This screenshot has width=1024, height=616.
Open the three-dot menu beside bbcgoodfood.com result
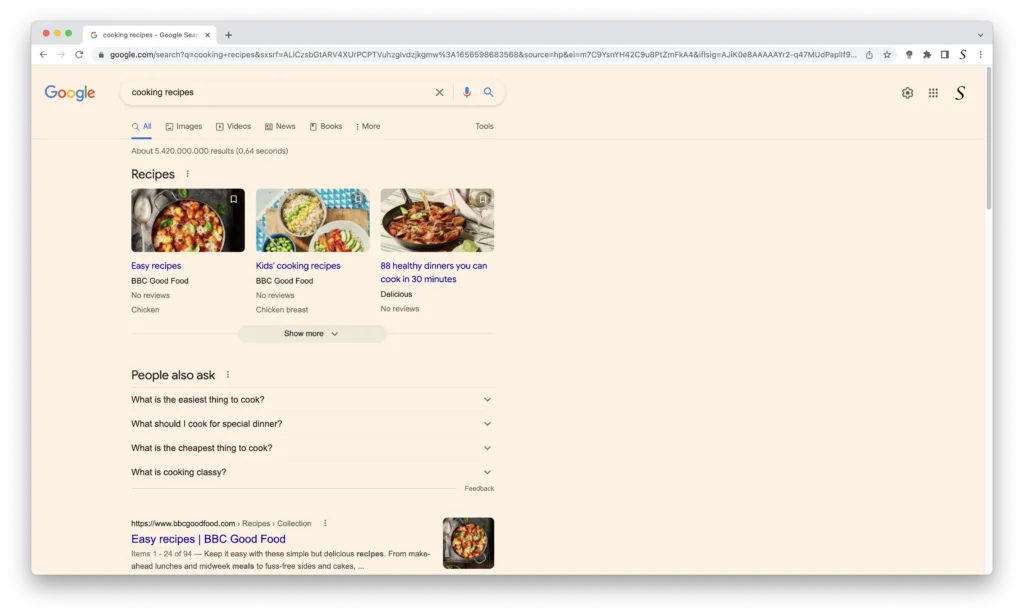point(325,524)
